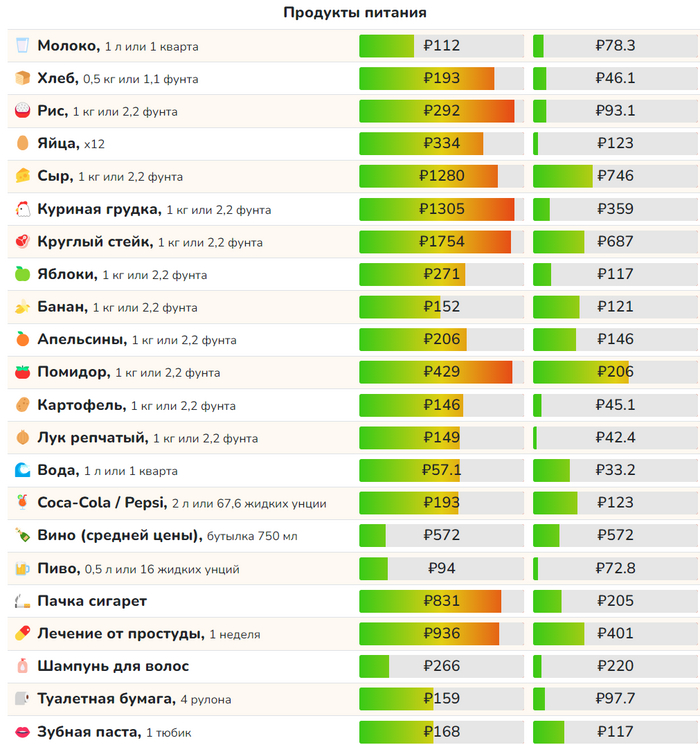Click the bread loaf icon
The height and width of the screenshot is (745, 700).
[22, 78]
